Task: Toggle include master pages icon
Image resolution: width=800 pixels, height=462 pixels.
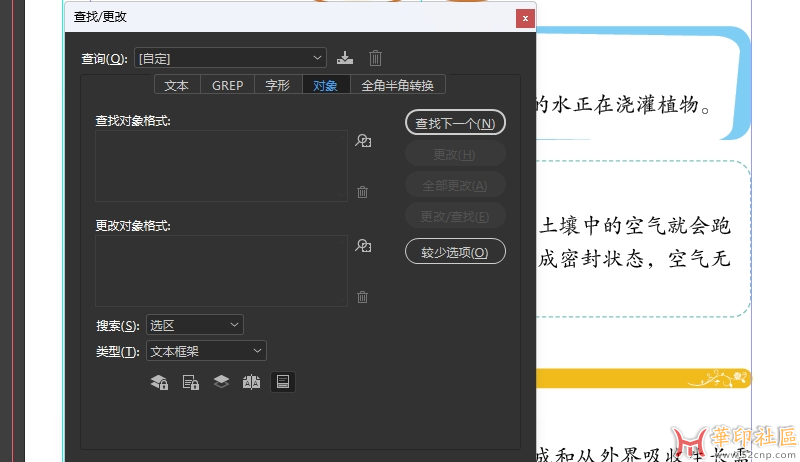Action: click(252, 382)
